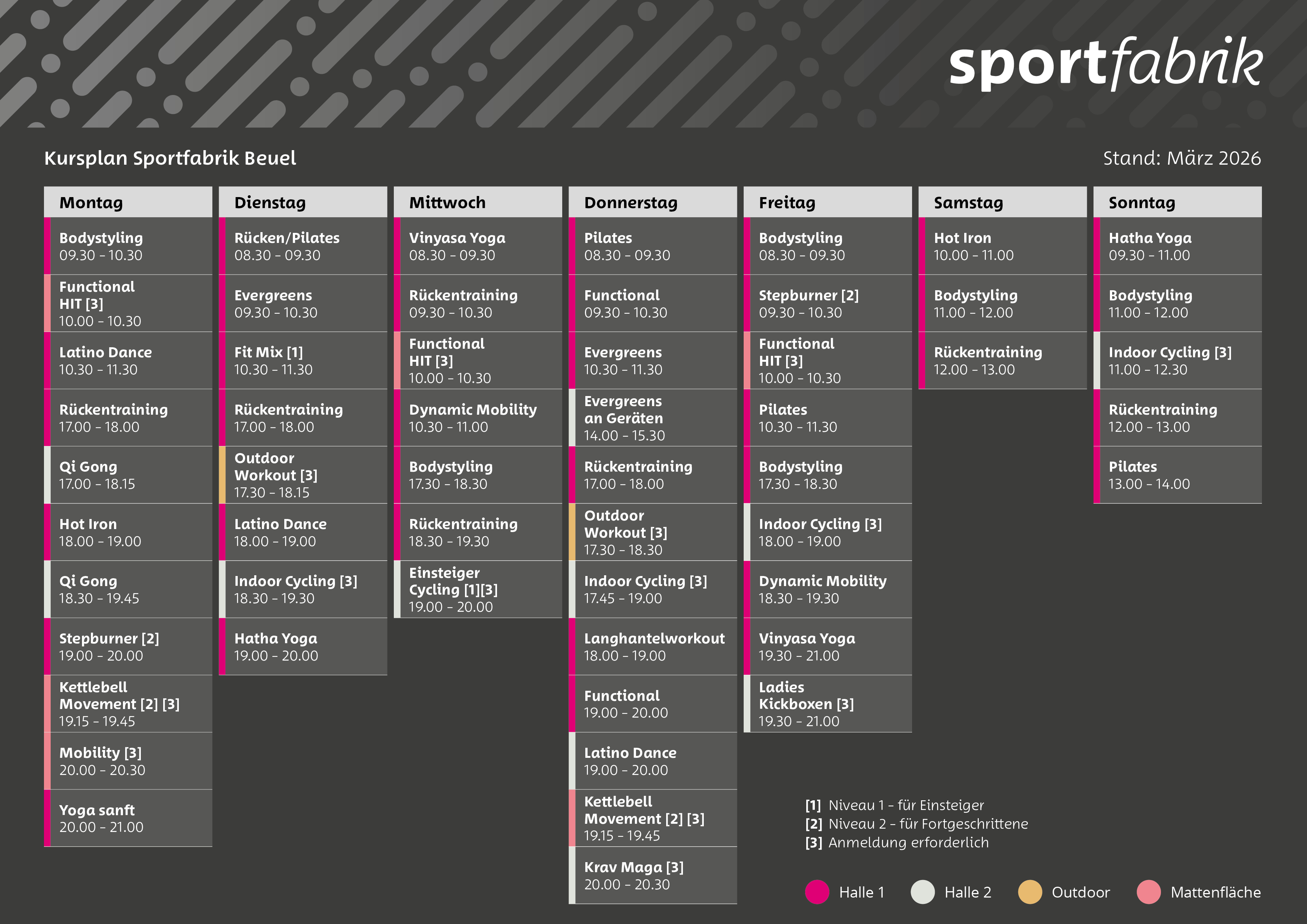This screenshot has width=1307, height=924.
Task: Click the Yoga sanft course entry
Action: [x=128, y=818]
